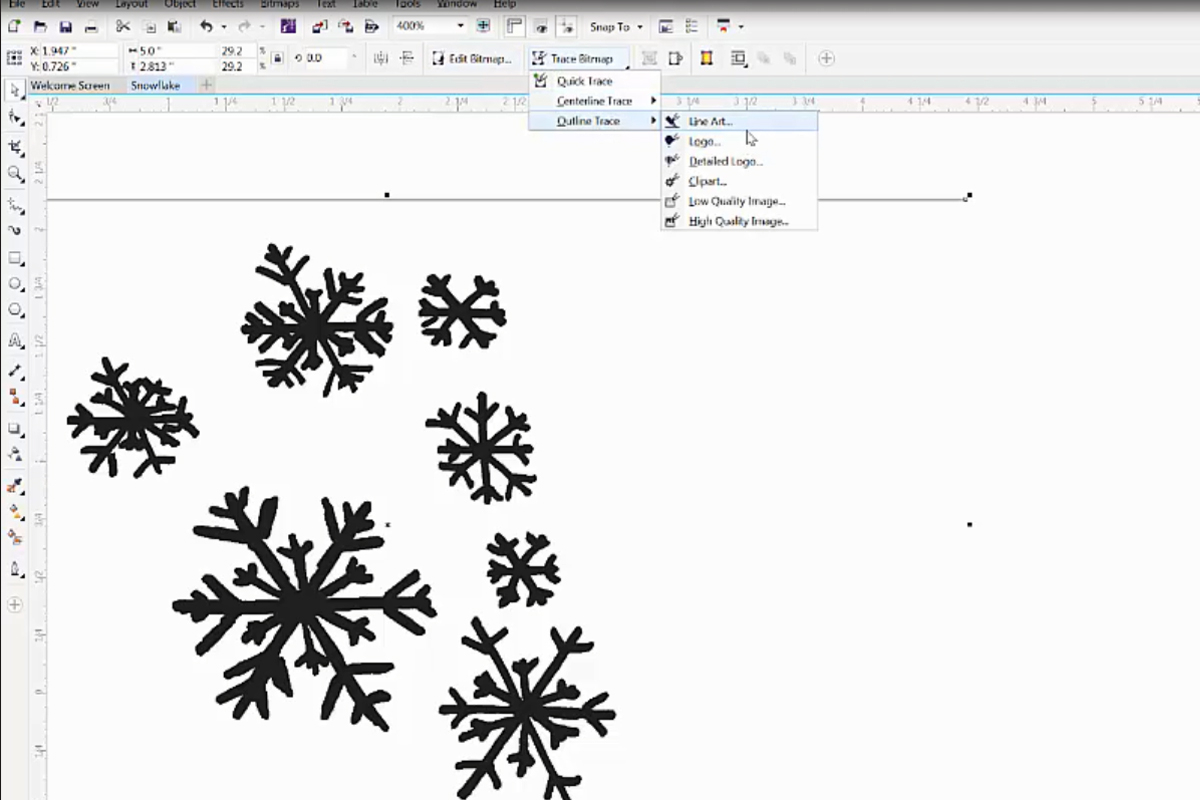
Task: Click the Print icon
Action: (90, 26)
